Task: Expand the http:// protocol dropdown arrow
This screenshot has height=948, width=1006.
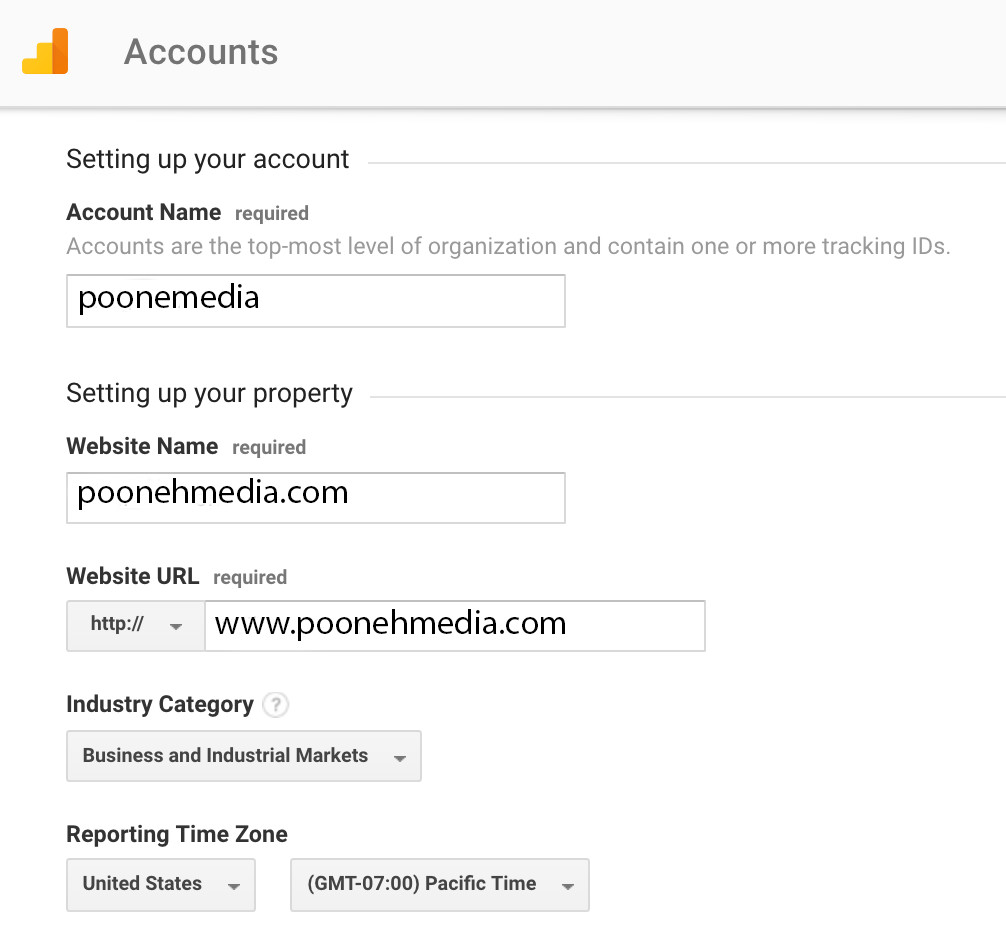Action: click(176, 626)
